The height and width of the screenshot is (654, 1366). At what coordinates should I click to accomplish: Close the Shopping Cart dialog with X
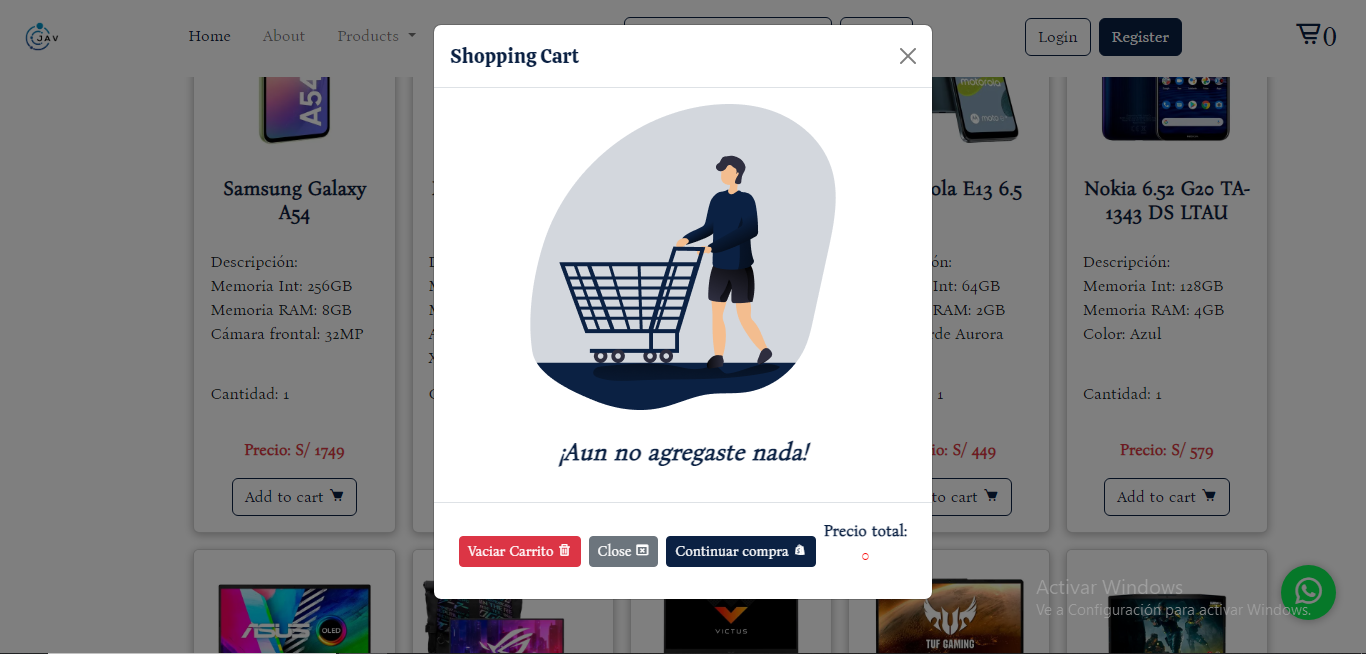(x=907, y=56)
